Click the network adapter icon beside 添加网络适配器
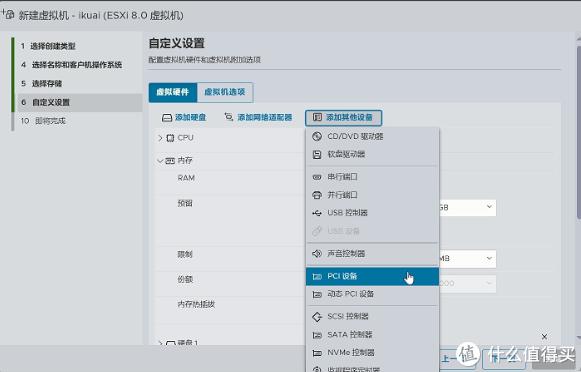The image size is (581, 372). coord(229,117)
